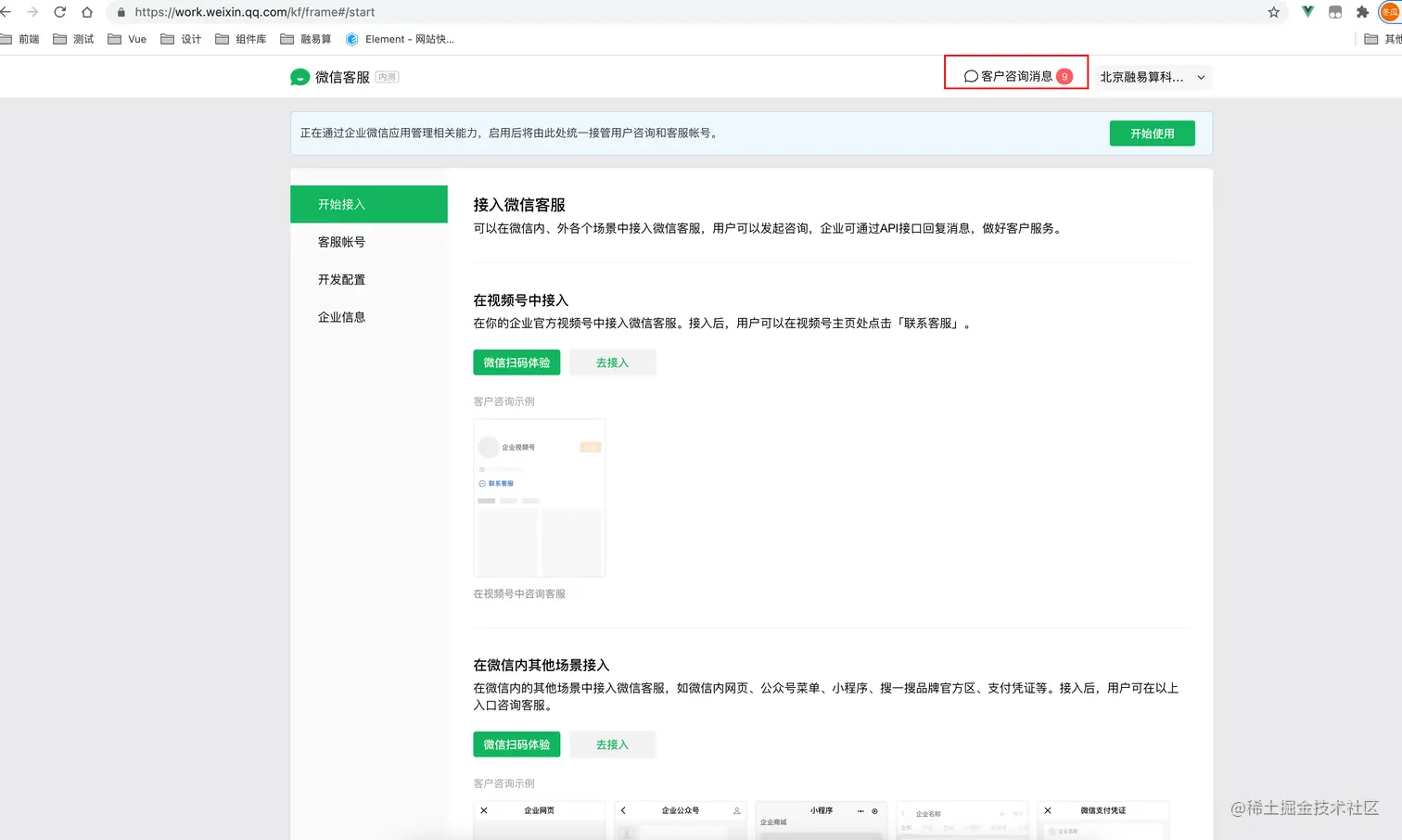Select the 开发配置 sidebar tab

[x=369, y=279]
